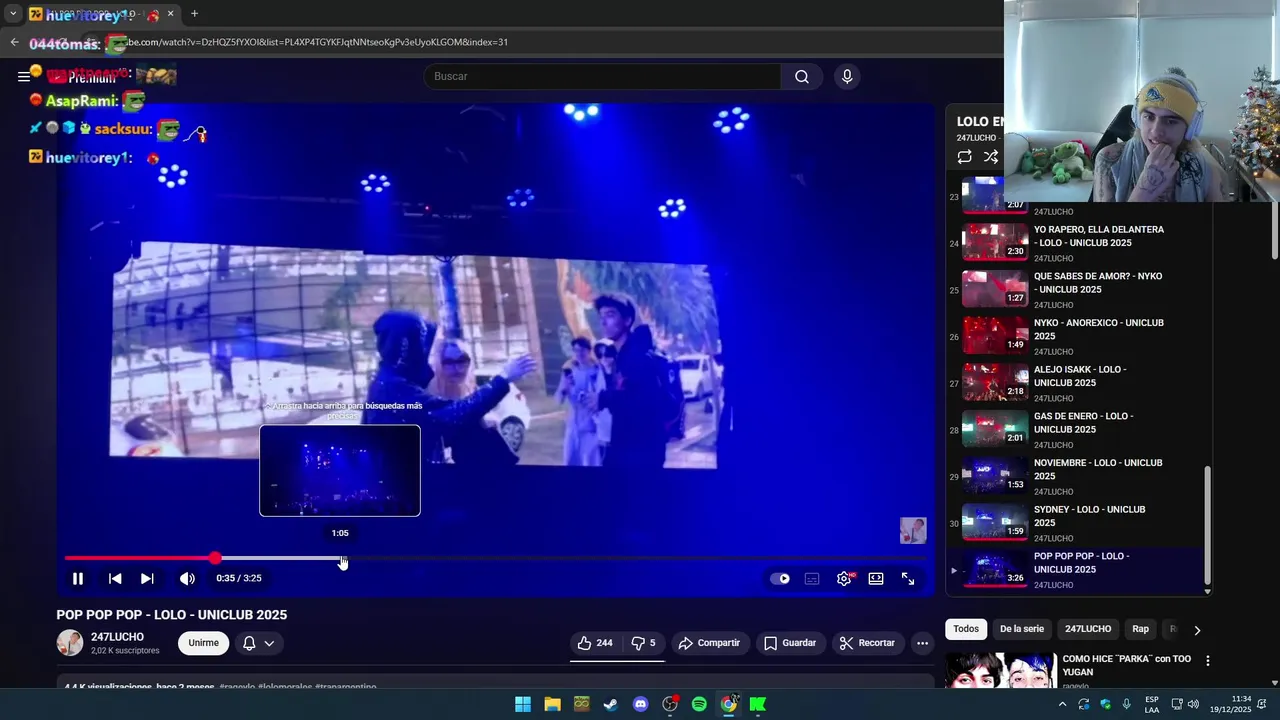Viewport: 1280px width, 720px height.
Task: Open COMO HICE PARKA suggested video thumbnail
Action: pos(1001,671)
